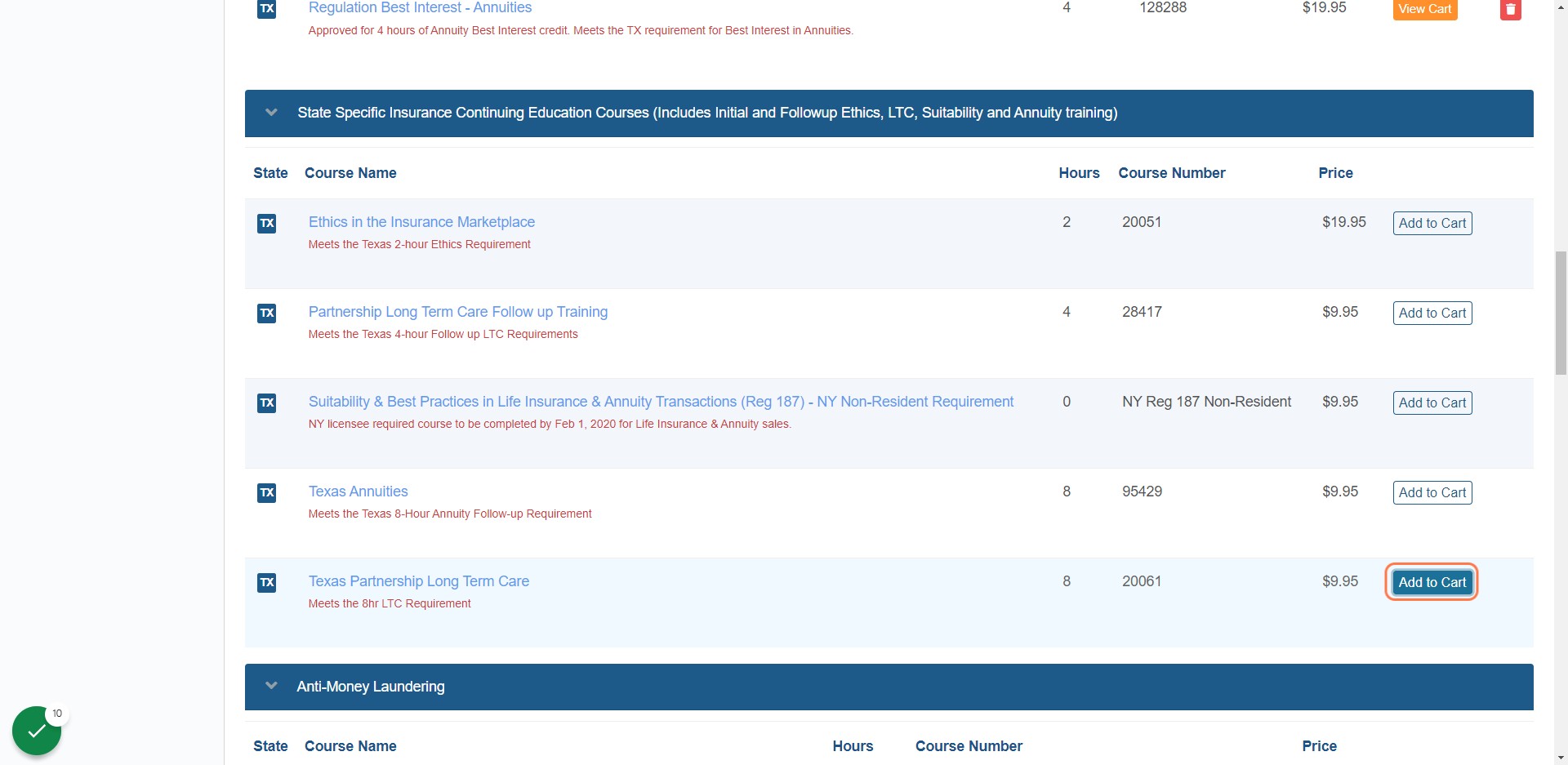1568x765 pixels.
Task: Add Texas Annuities course to cart
Action: point(1432,492)
